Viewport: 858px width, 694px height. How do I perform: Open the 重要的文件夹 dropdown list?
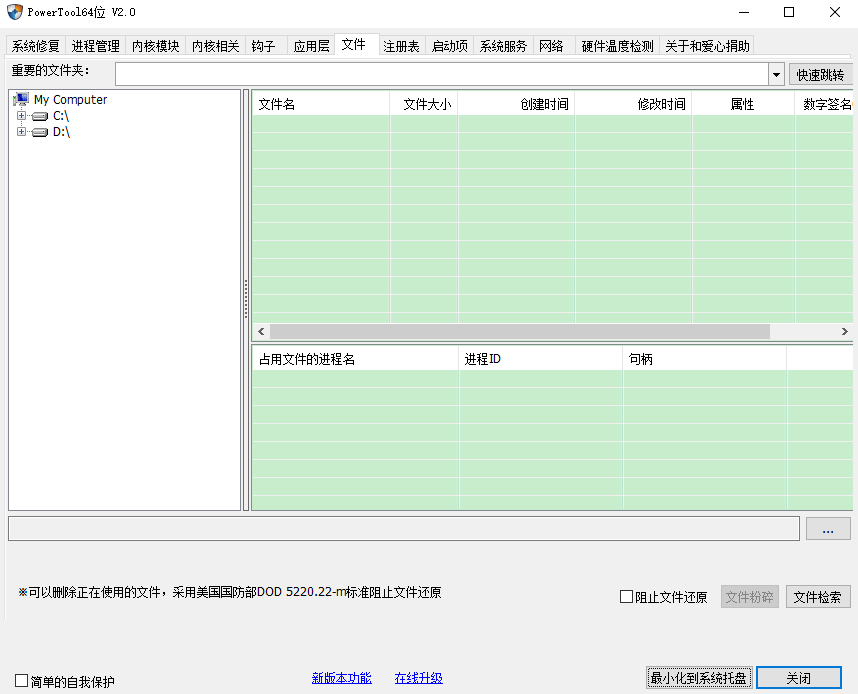(x=777, y=73)
